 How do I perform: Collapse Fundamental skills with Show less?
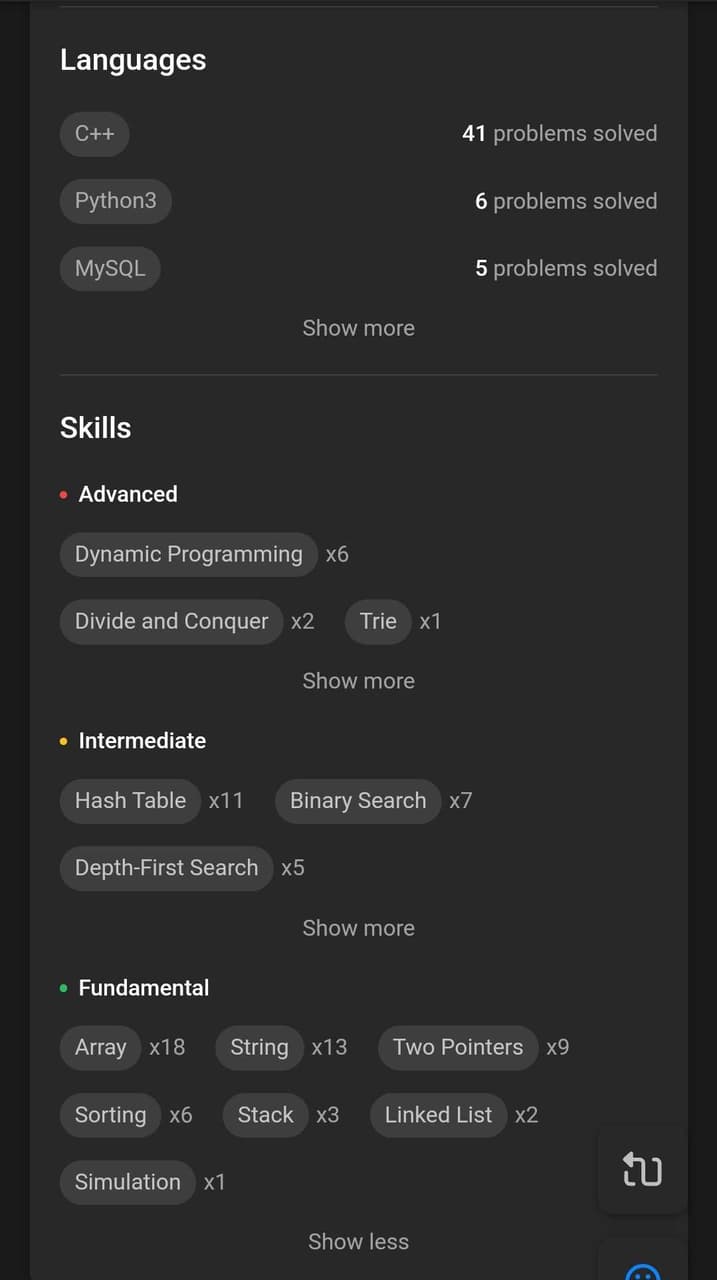point(358,1242)
